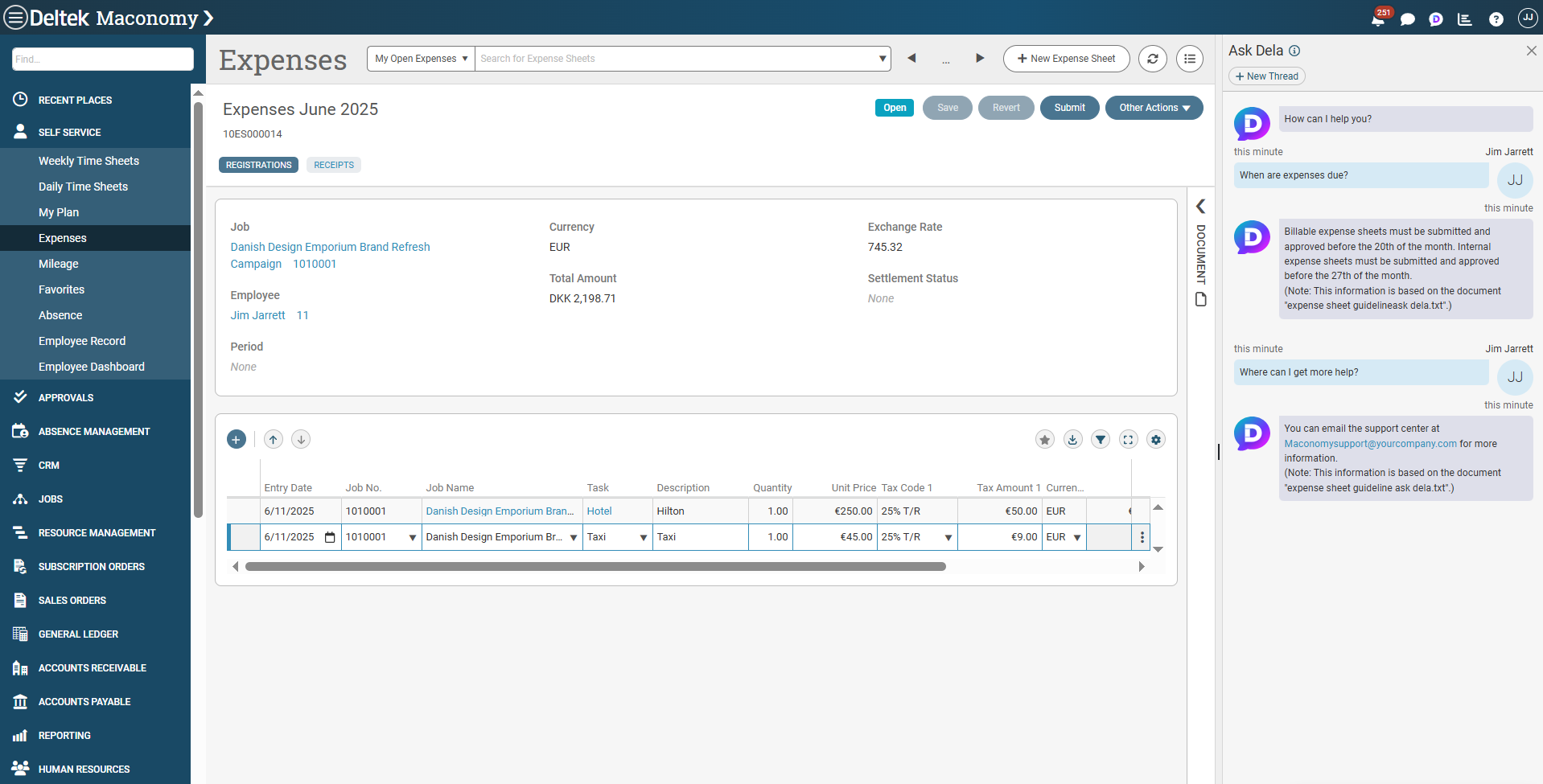
Task: Open table settings via the gear icon
Action: 1156,439
